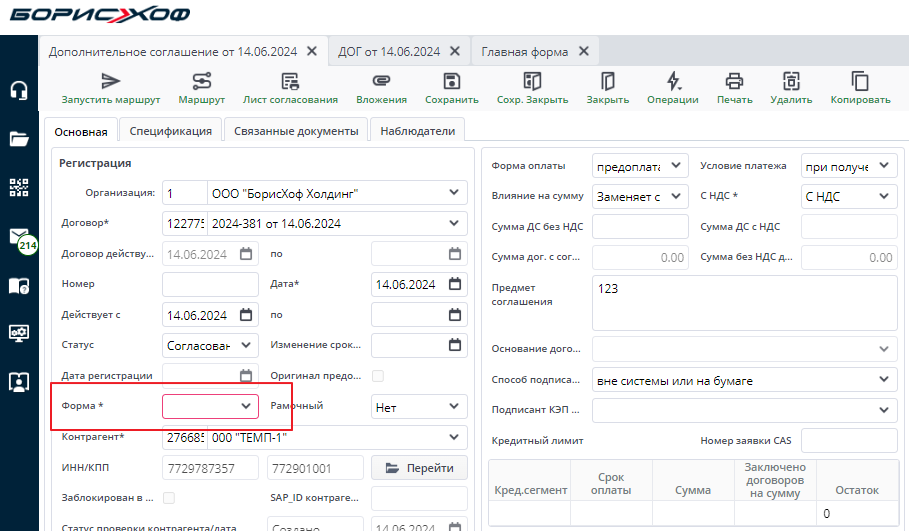Open Лист согласования approval sheet
Screen dimensions: 909x531
coord(290,82)
